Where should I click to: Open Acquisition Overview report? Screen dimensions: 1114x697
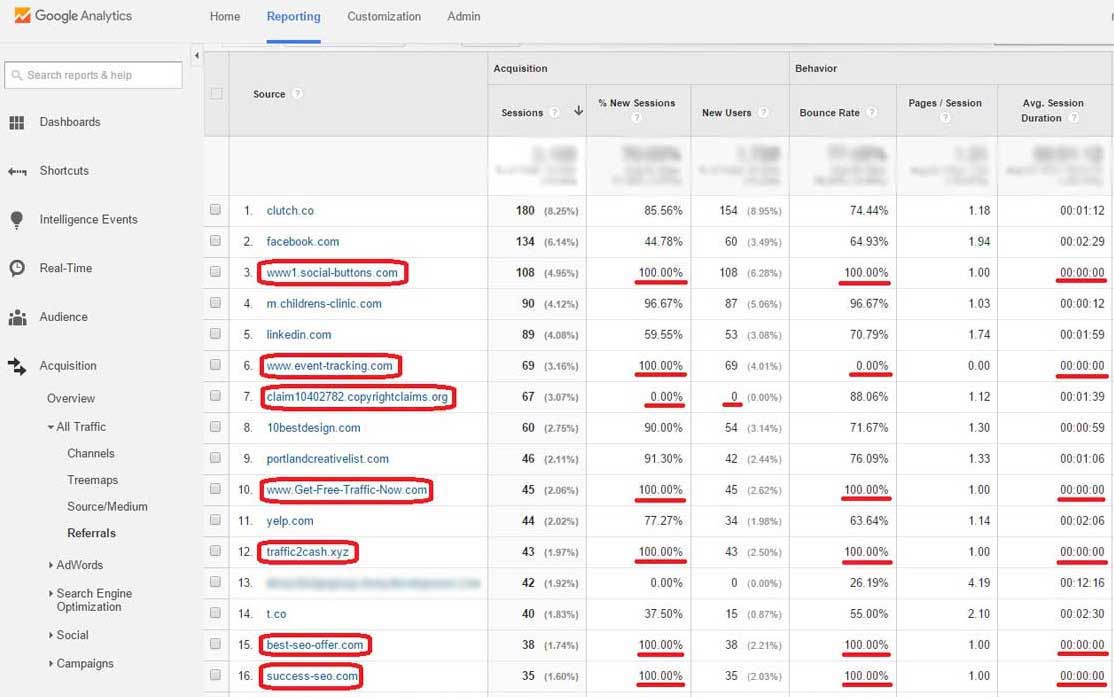71,399
